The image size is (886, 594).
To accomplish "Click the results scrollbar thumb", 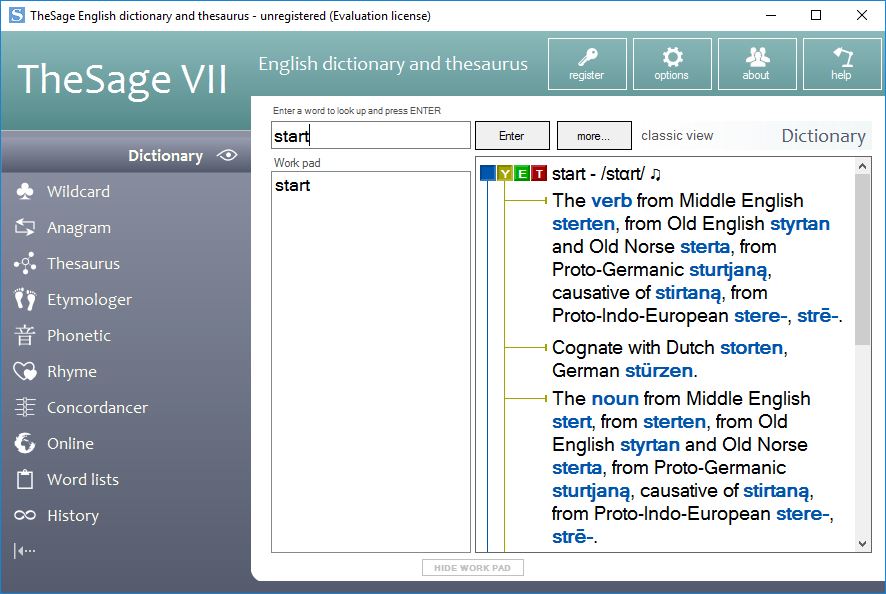I will coord(862,259).
